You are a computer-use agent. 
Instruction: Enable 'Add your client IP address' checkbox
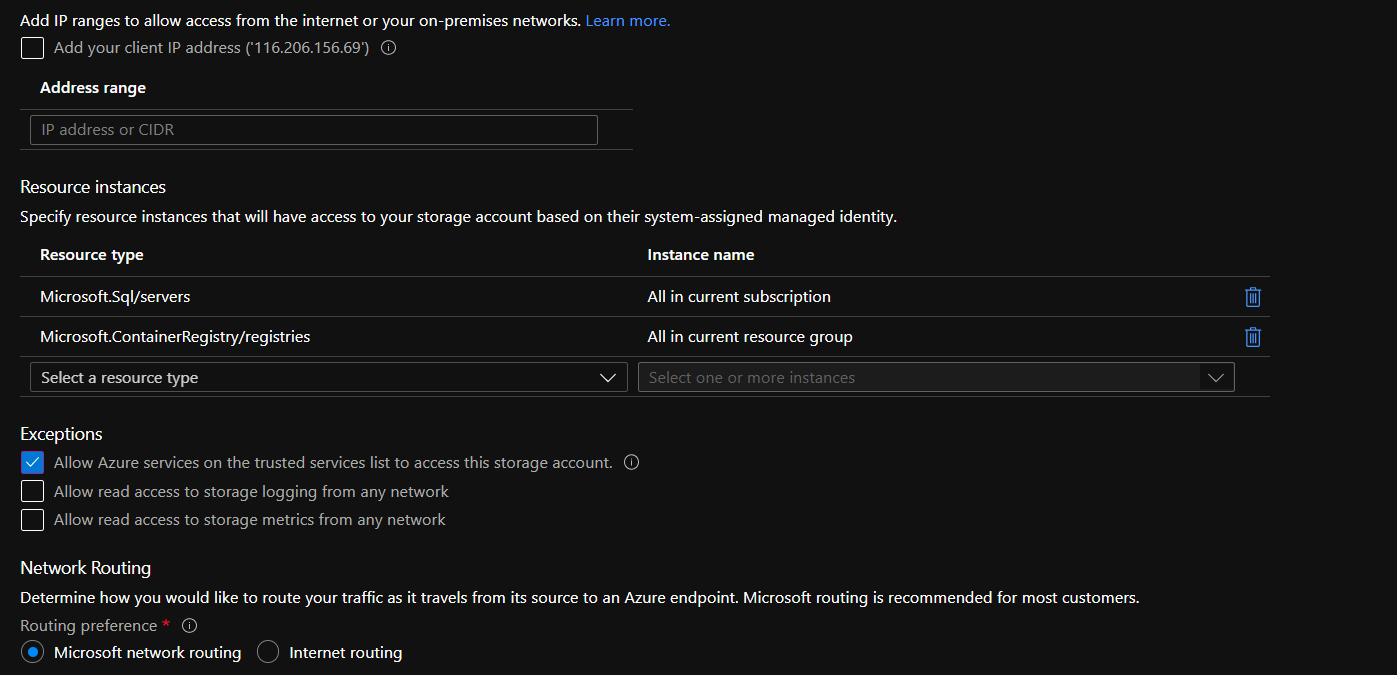[33, 48]
